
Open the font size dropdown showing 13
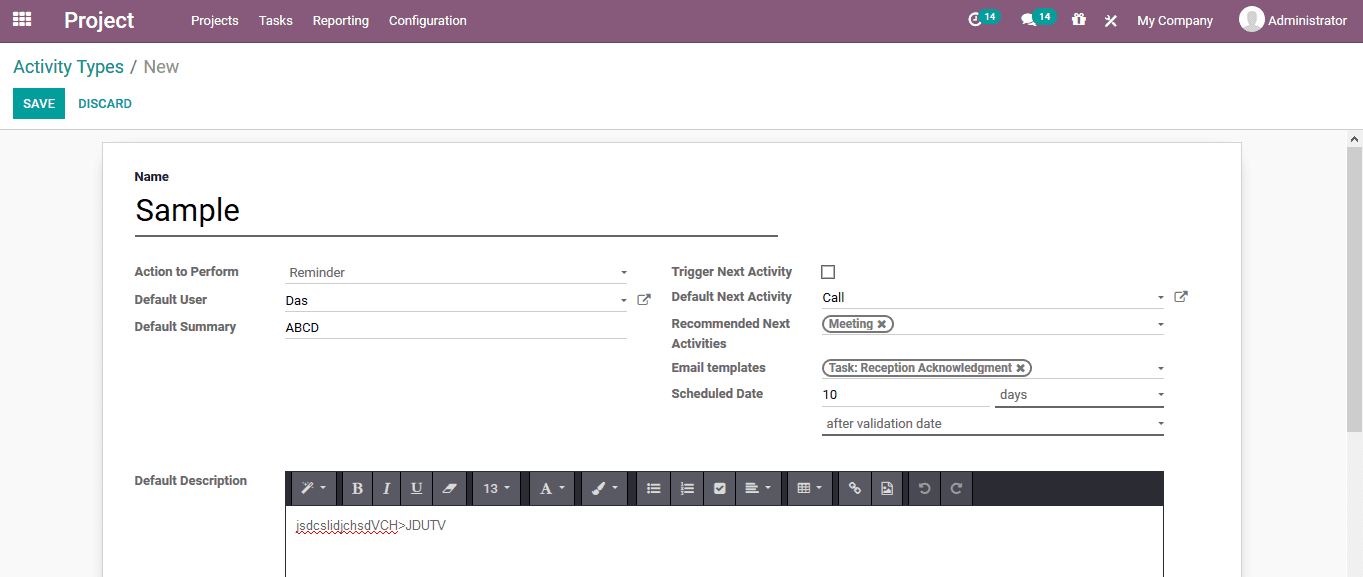[496, 488]
